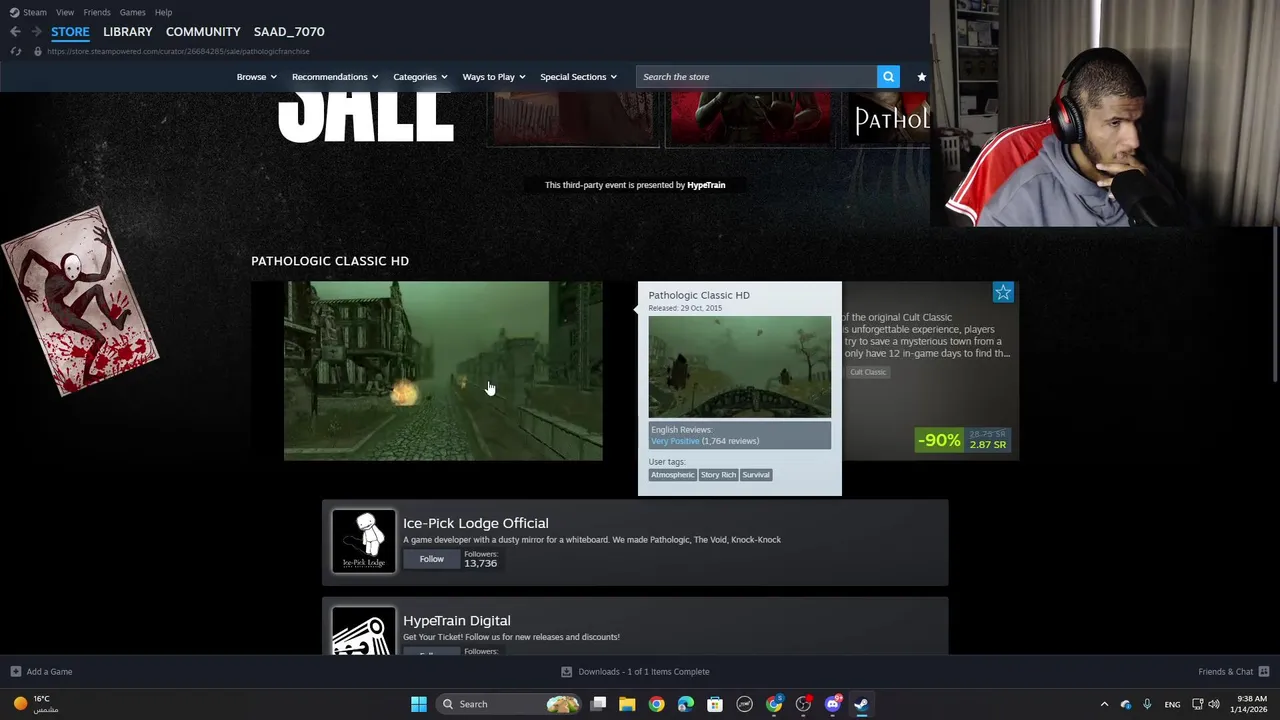This screenshot has width=1280, height=720.
Task: Show hidden system tray icons
Action: (1104, 704)
